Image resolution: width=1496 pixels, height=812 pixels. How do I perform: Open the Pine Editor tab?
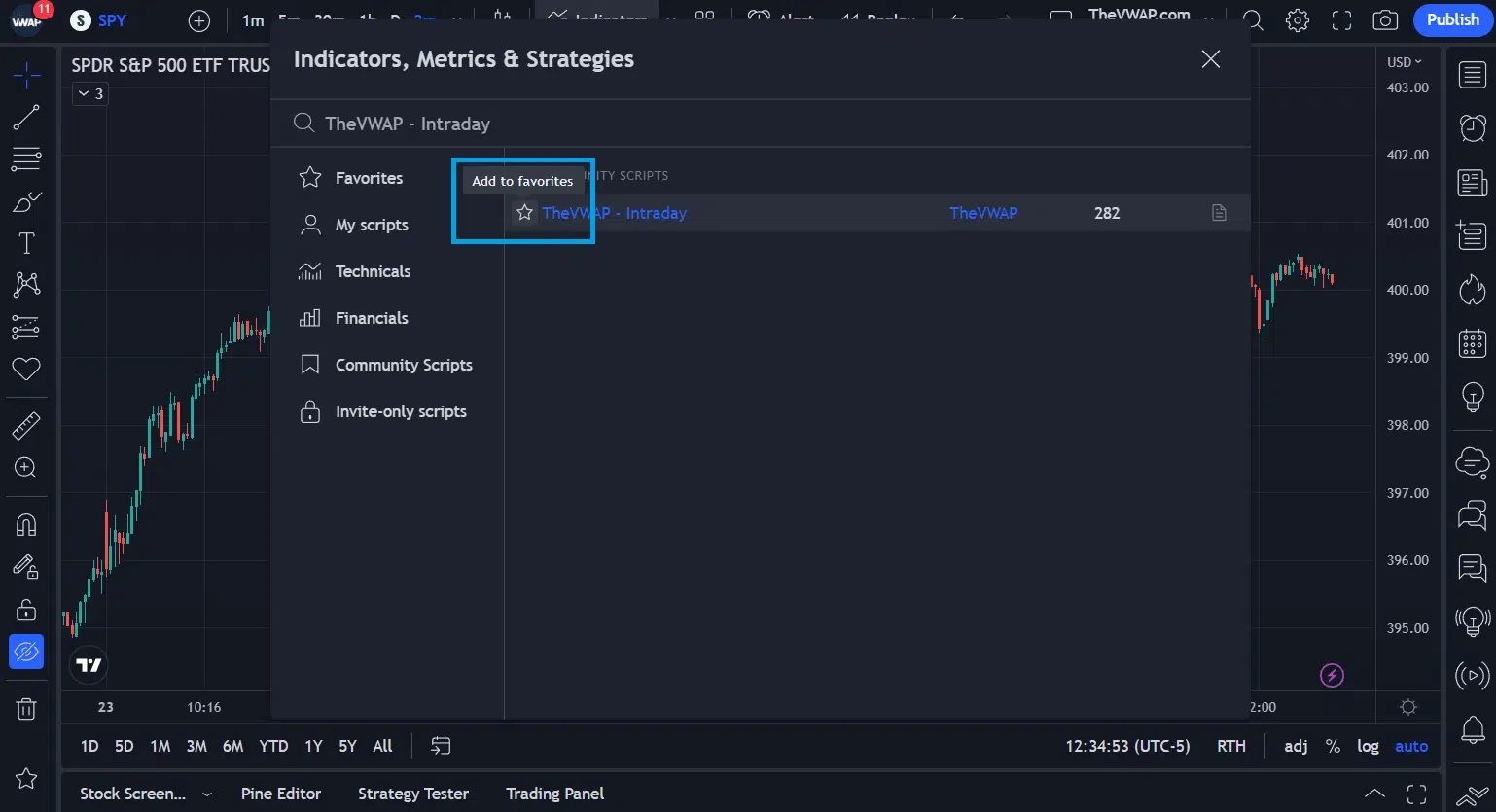tap(281, 794)
